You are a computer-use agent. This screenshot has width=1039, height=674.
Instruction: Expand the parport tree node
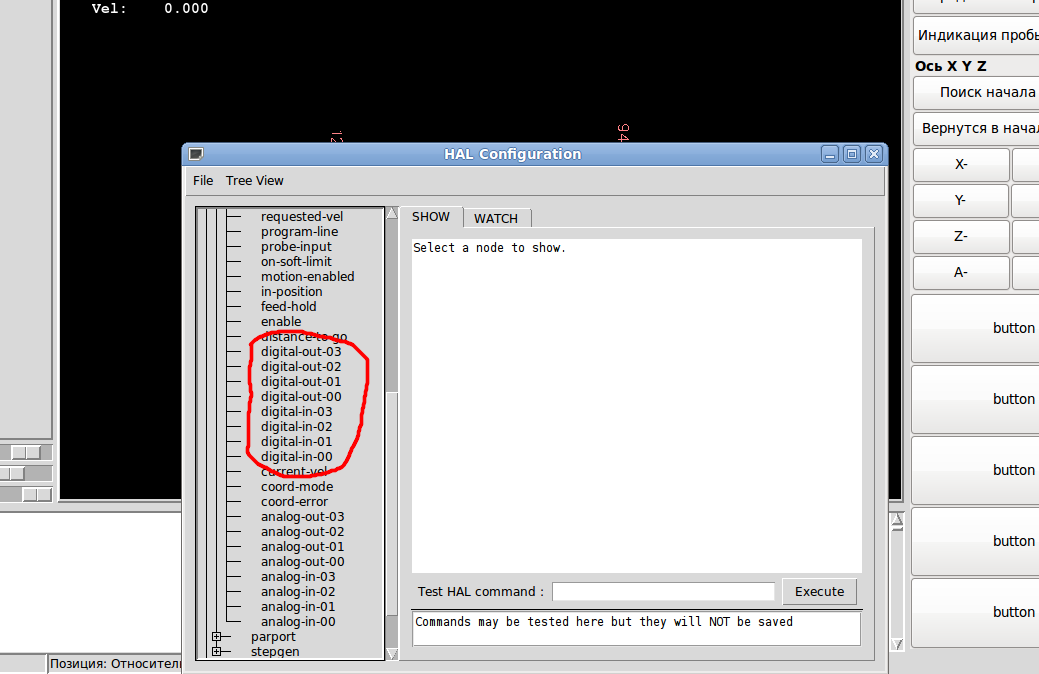(217, 636)
